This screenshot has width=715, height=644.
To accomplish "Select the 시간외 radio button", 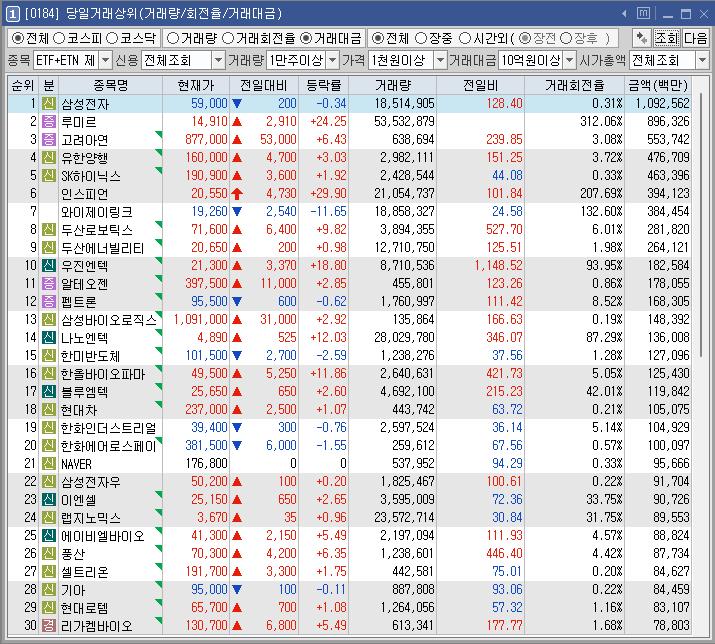I will coord(465,38).
